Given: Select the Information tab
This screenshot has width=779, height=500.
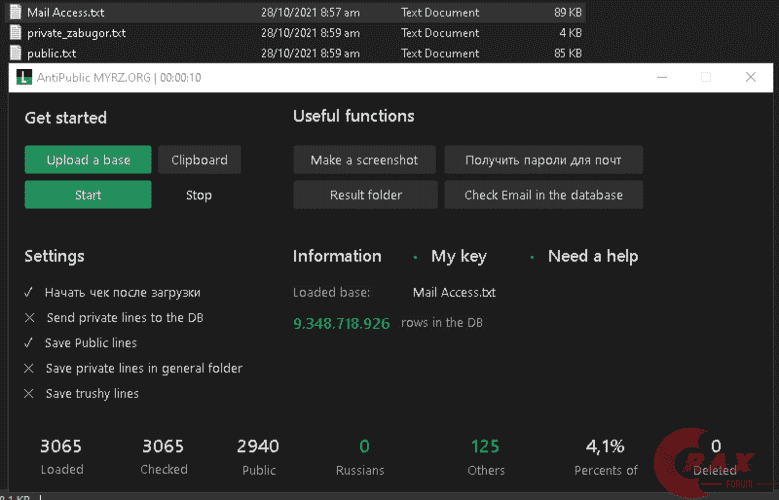Looking at the screenshot, I should tap(337, 257).
